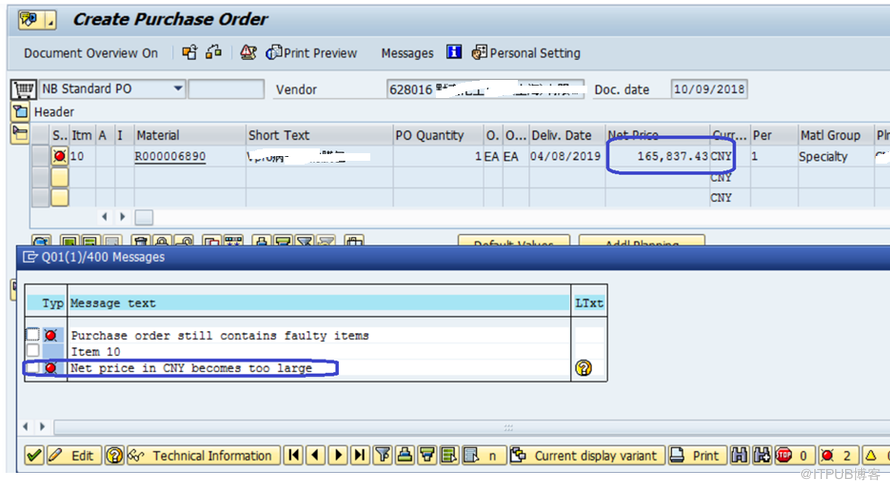
Task: Click the messages horizontal scrollbar track
Action: tap(471, 427)
